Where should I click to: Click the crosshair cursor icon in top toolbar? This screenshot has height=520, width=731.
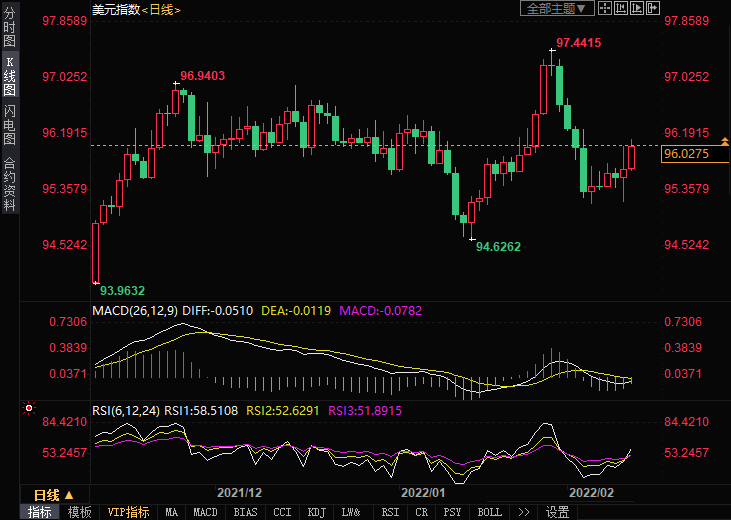[606, 8]
